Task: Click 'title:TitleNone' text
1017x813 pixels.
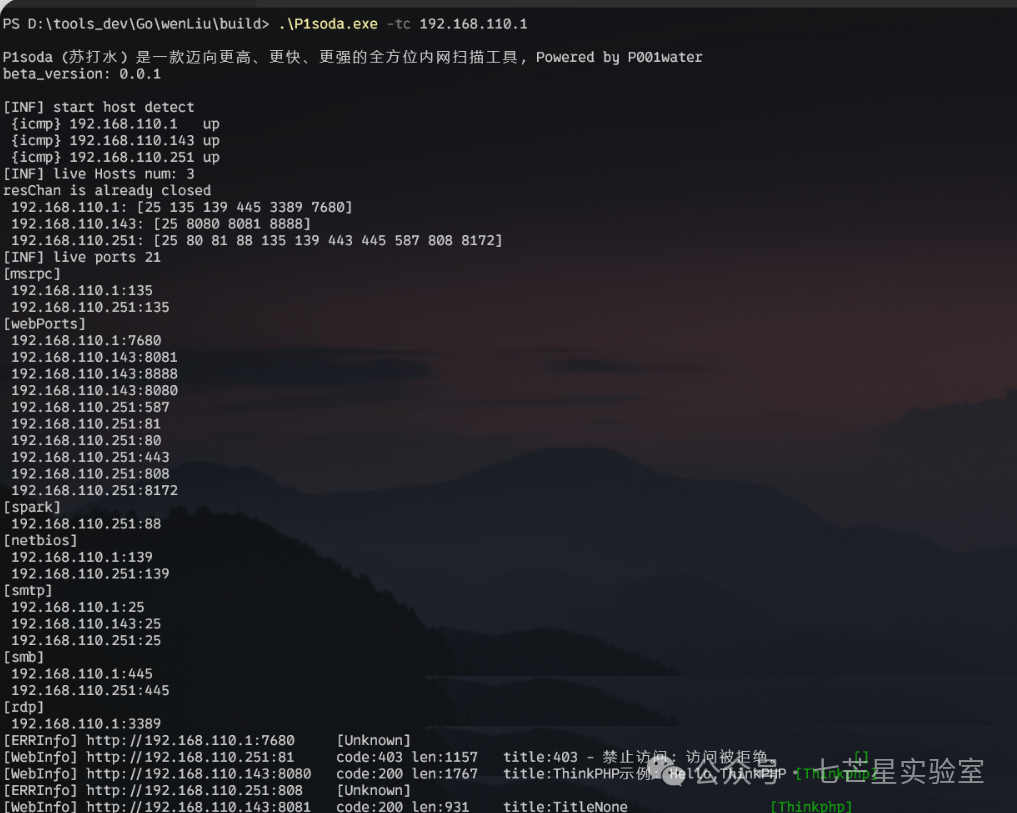Action: (x=566, y=807)
